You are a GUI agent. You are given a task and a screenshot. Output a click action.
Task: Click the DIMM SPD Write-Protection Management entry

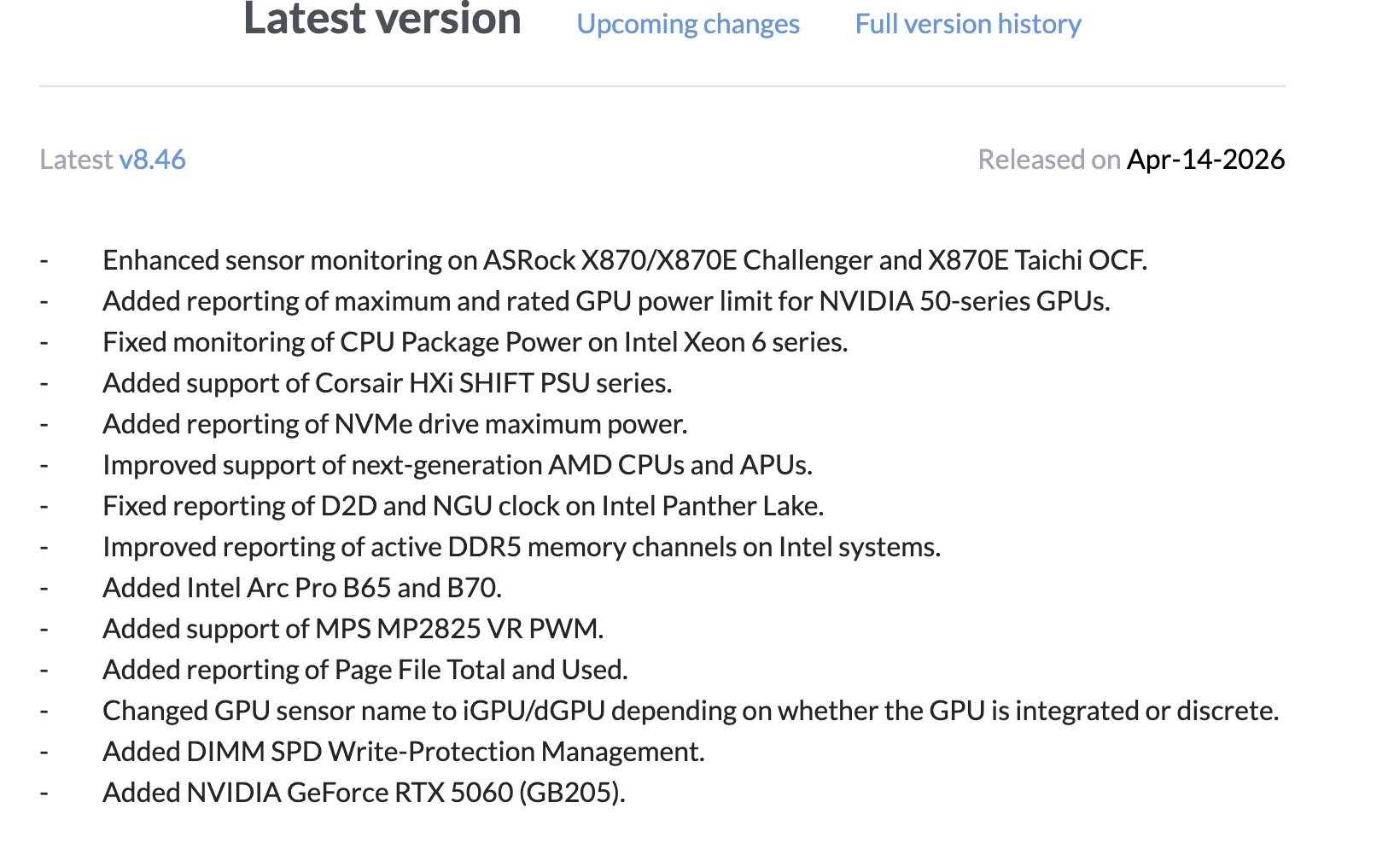click(403, 752)
